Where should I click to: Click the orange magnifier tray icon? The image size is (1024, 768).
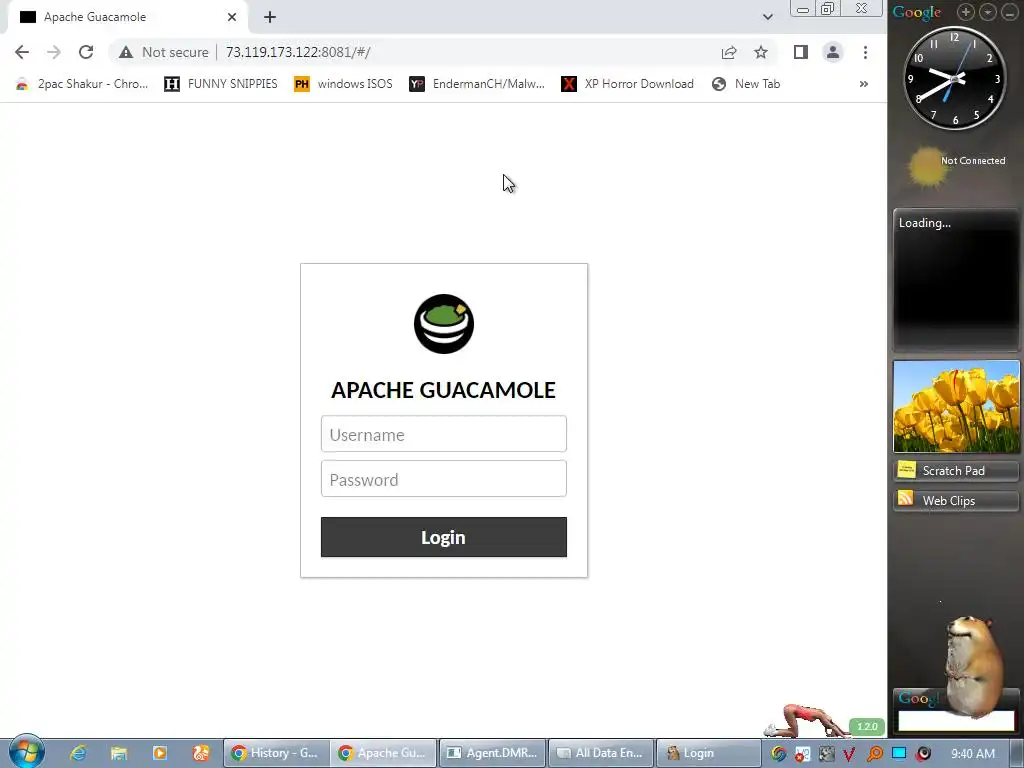(x=874, y=754)
